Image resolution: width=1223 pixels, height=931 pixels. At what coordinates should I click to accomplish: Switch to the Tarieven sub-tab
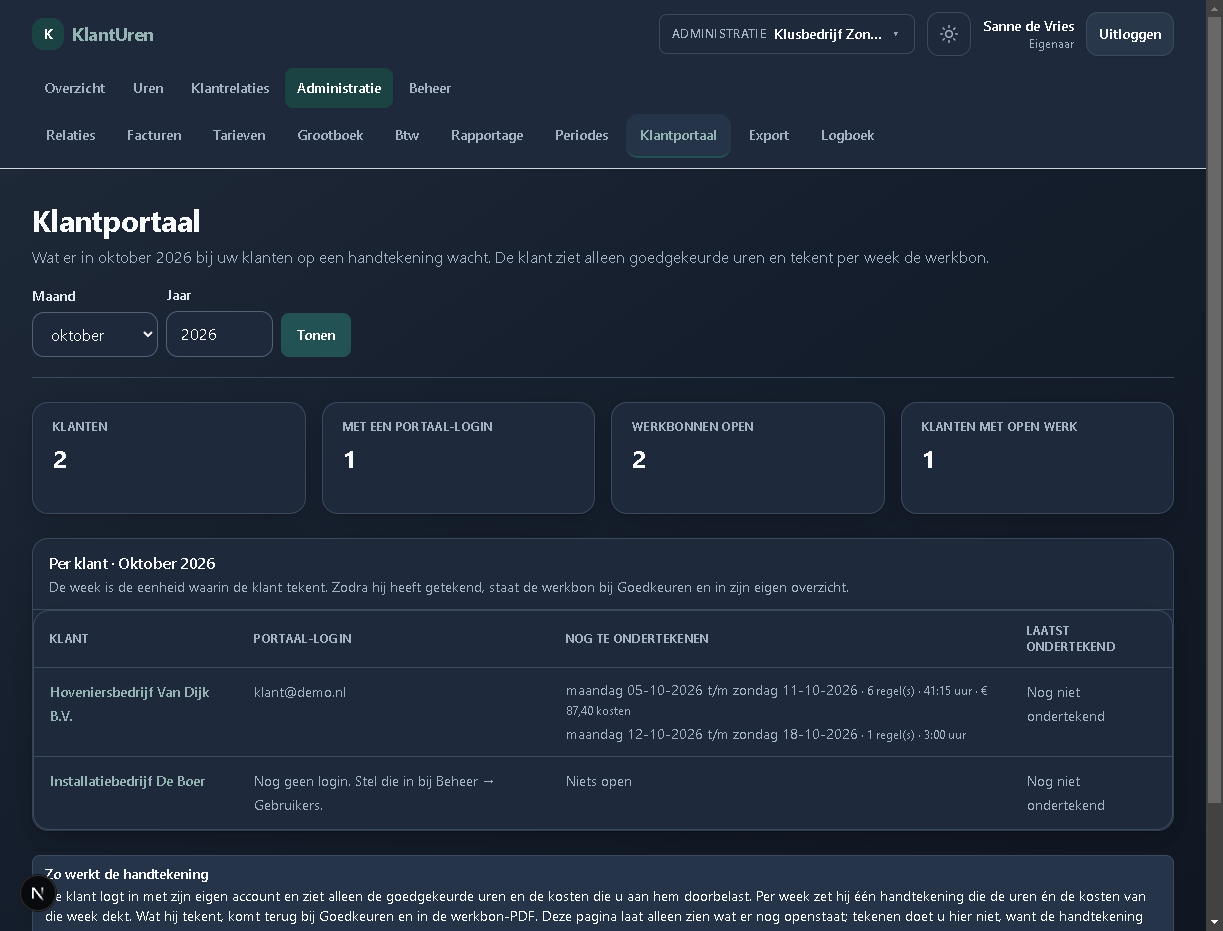coord(239,135)
